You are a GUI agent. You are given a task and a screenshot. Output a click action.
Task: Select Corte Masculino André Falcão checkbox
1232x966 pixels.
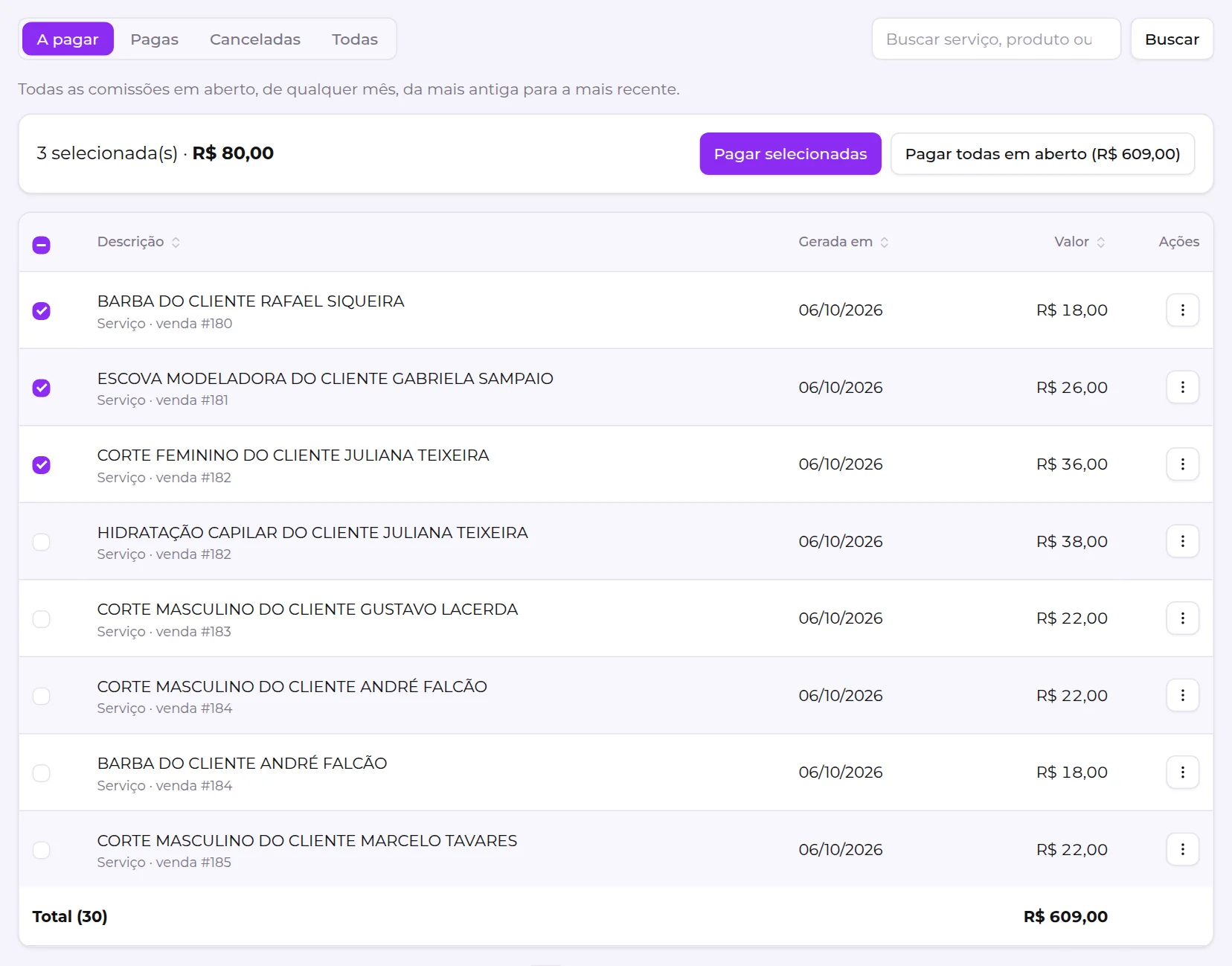(x=42, y=696)
